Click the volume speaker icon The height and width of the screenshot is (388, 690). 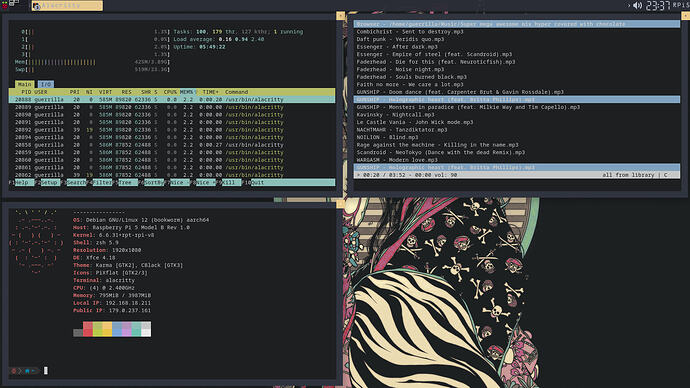(637, 5)
